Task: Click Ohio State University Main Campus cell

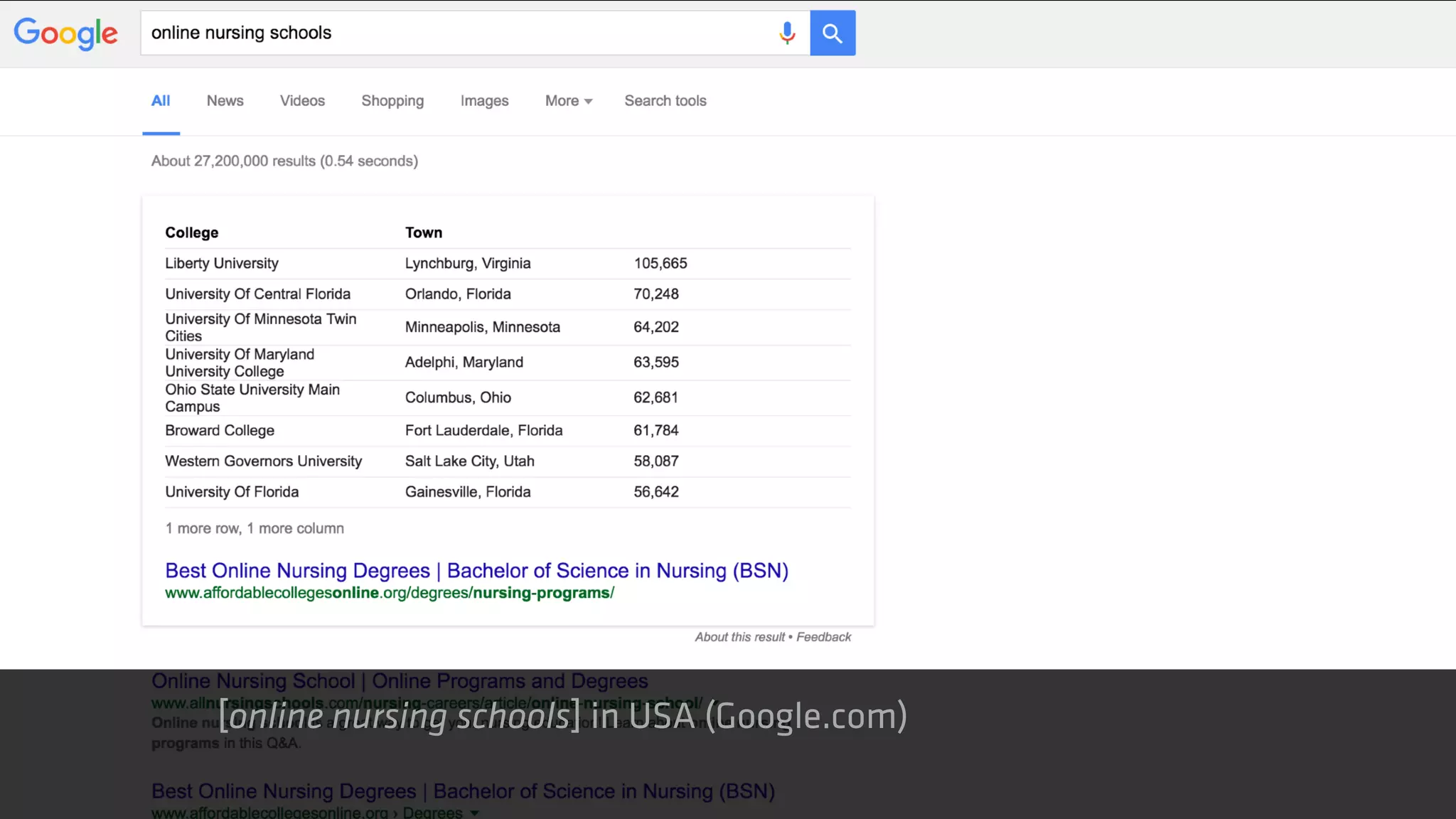Action: tap(252, 398)
